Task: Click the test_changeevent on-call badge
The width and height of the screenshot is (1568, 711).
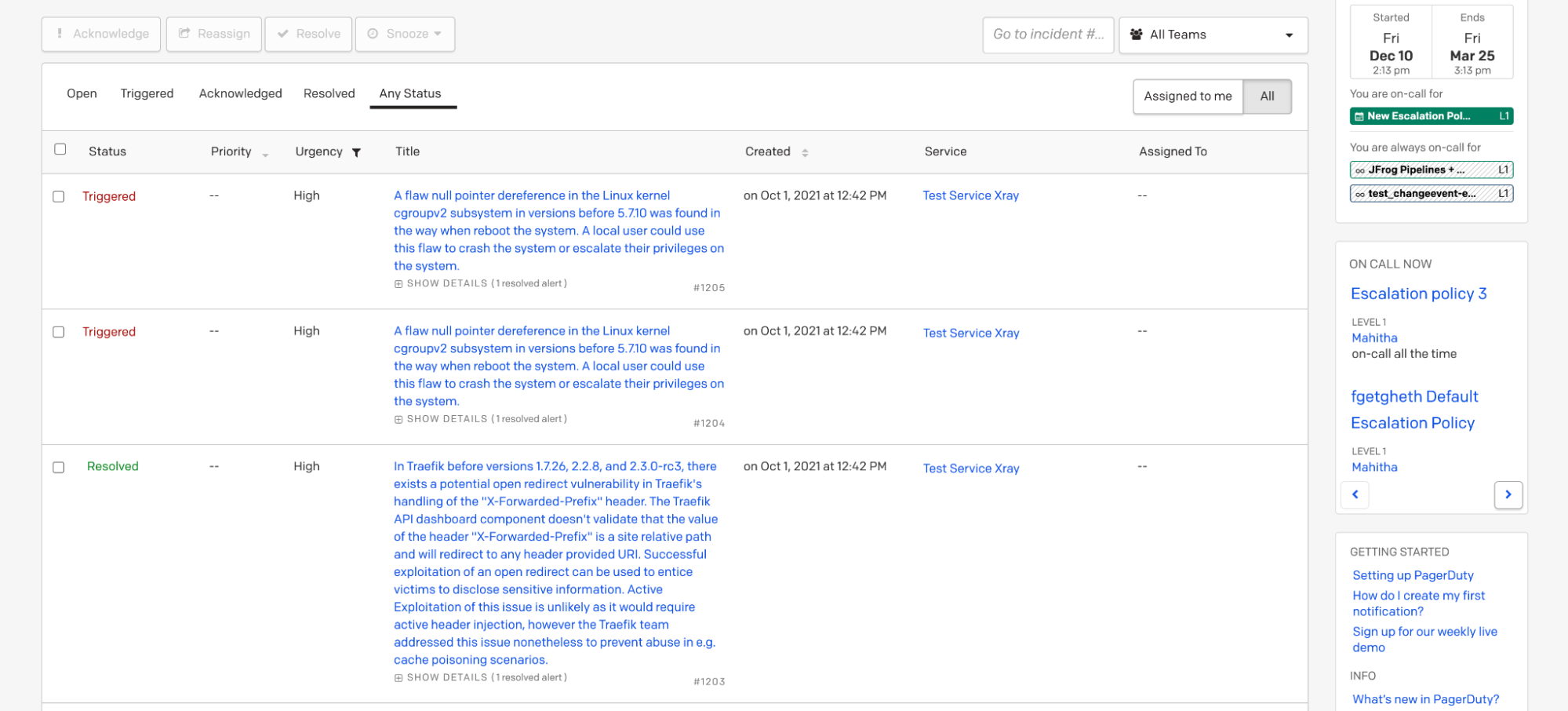Action: coord(1431,194)
